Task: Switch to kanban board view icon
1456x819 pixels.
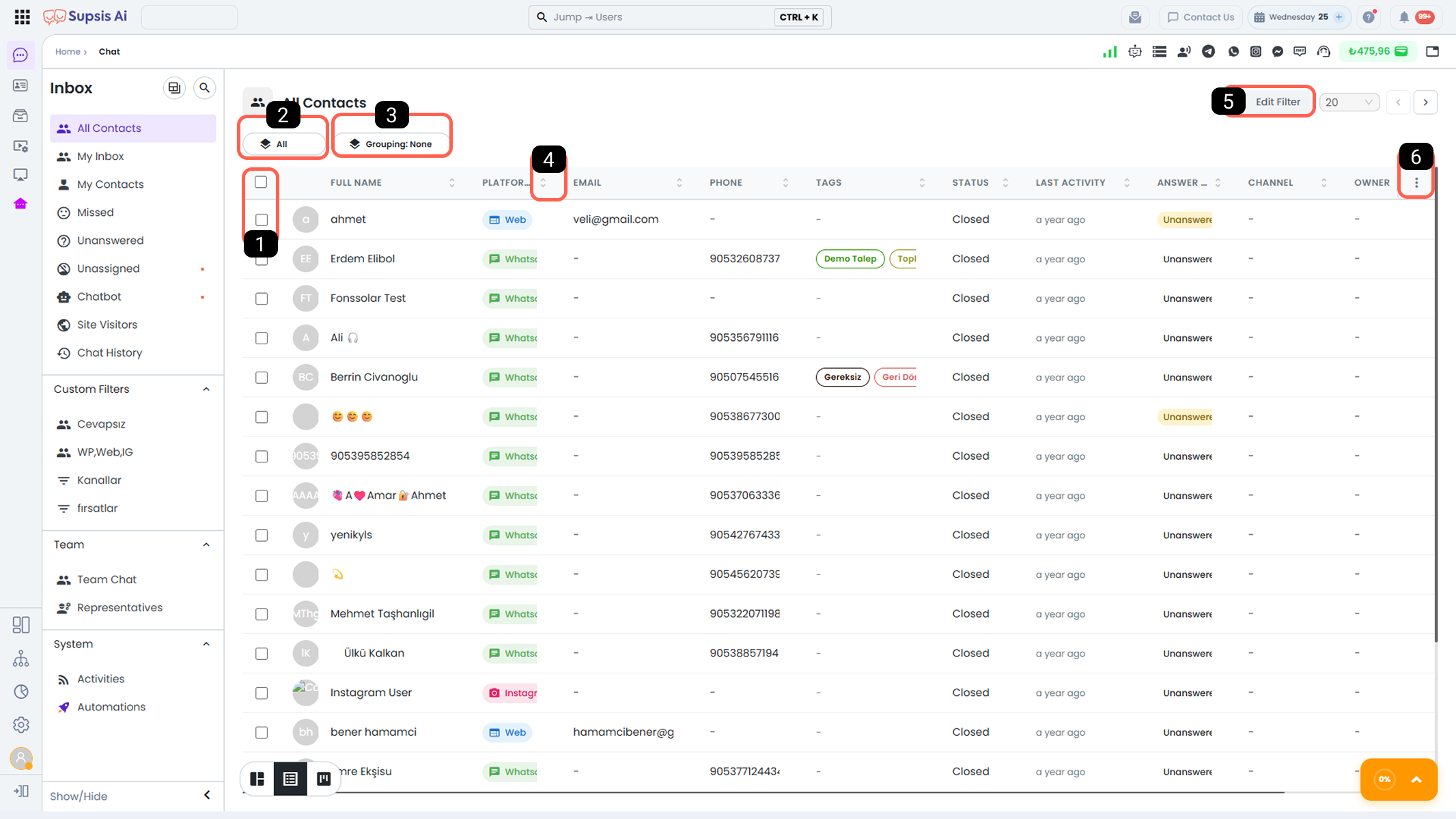Action: click(324, 779)
